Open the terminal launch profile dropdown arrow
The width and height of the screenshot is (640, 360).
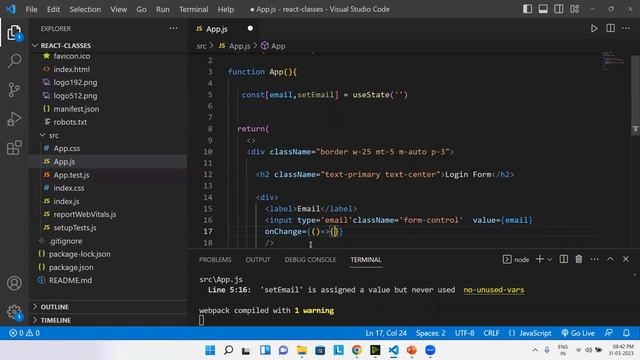[550, 260]
